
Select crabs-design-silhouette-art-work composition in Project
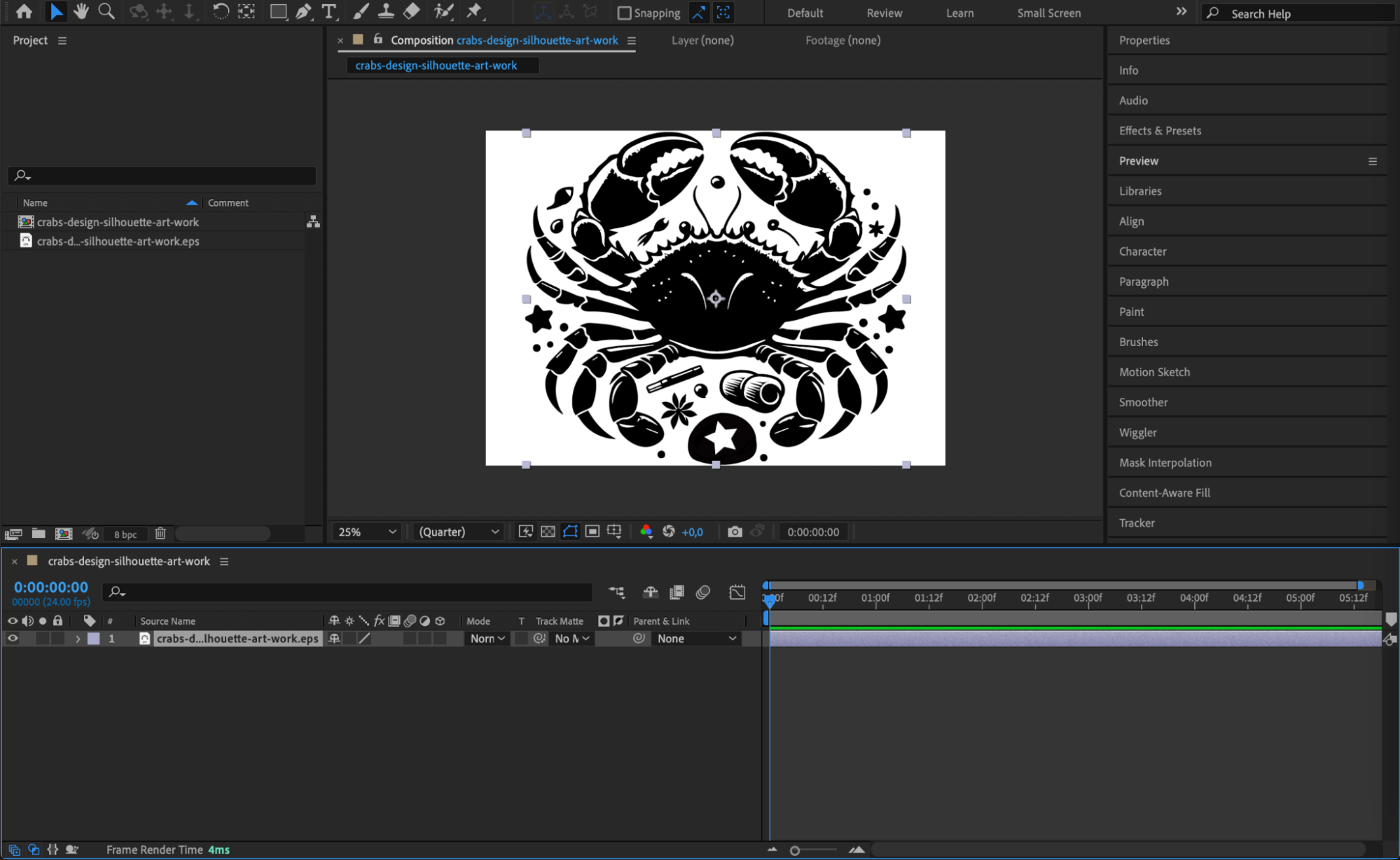pyautogui.click(x=118, y=222)
